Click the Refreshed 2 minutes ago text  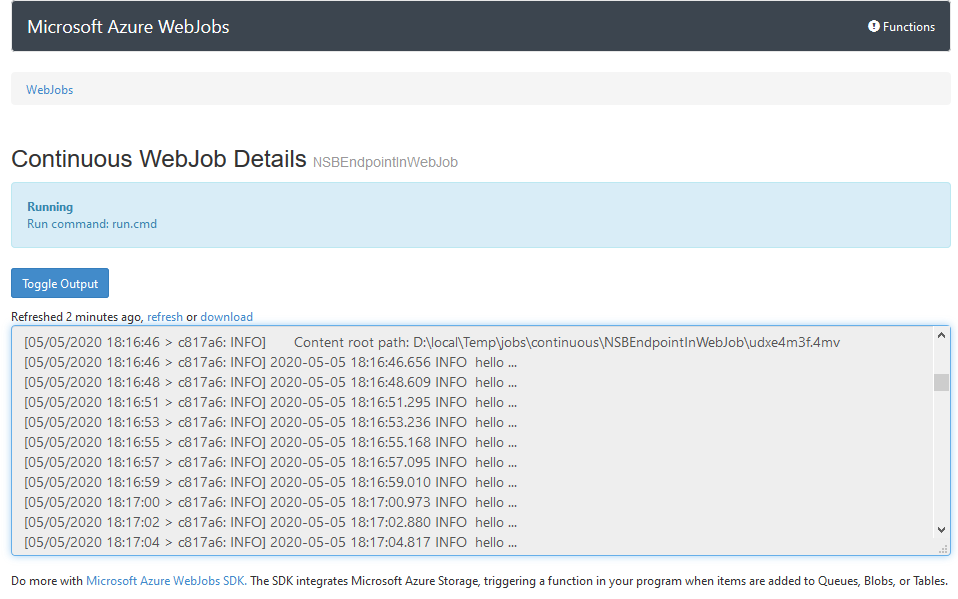[x=75, y=316]
